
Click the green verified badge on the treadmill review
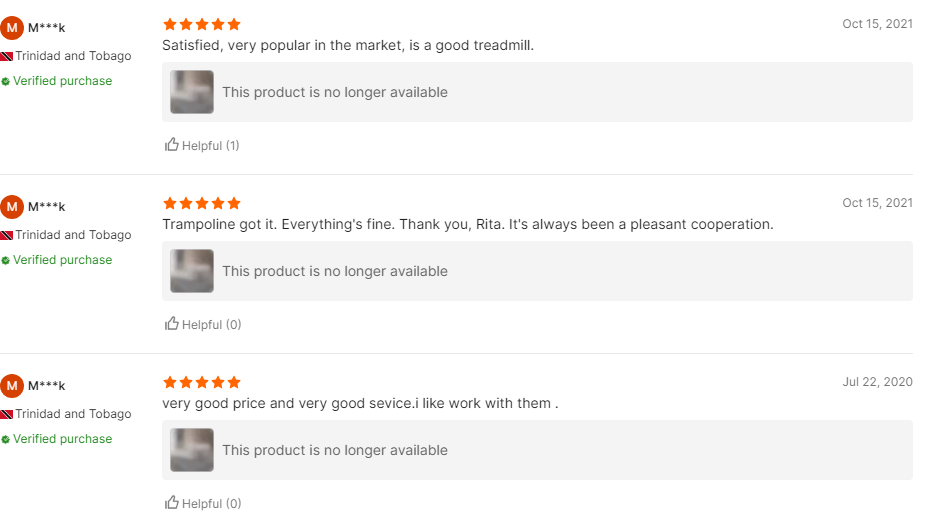click(x=6, y=81)
